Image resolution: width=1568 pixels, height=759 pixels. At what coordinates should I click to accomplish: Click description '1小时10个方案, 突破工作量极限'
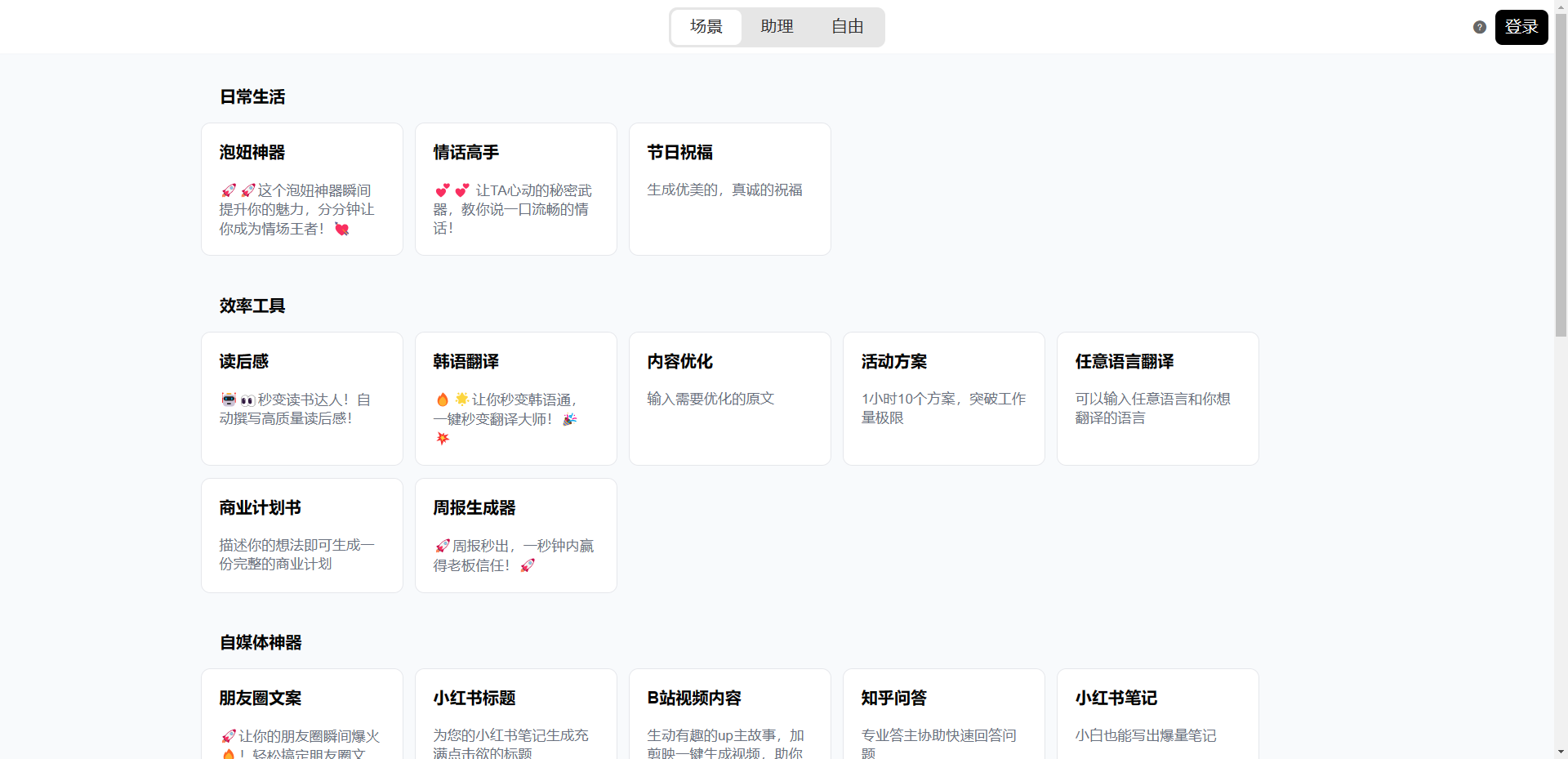click(943, 408)
